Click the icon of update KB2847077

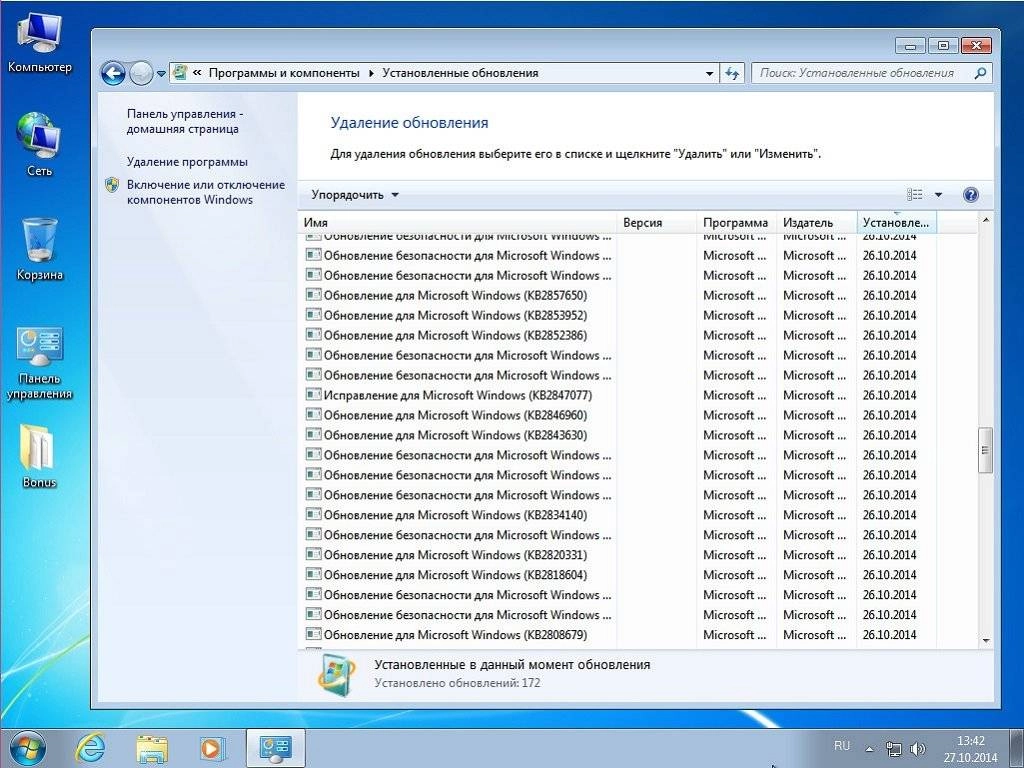coord(313,395)
